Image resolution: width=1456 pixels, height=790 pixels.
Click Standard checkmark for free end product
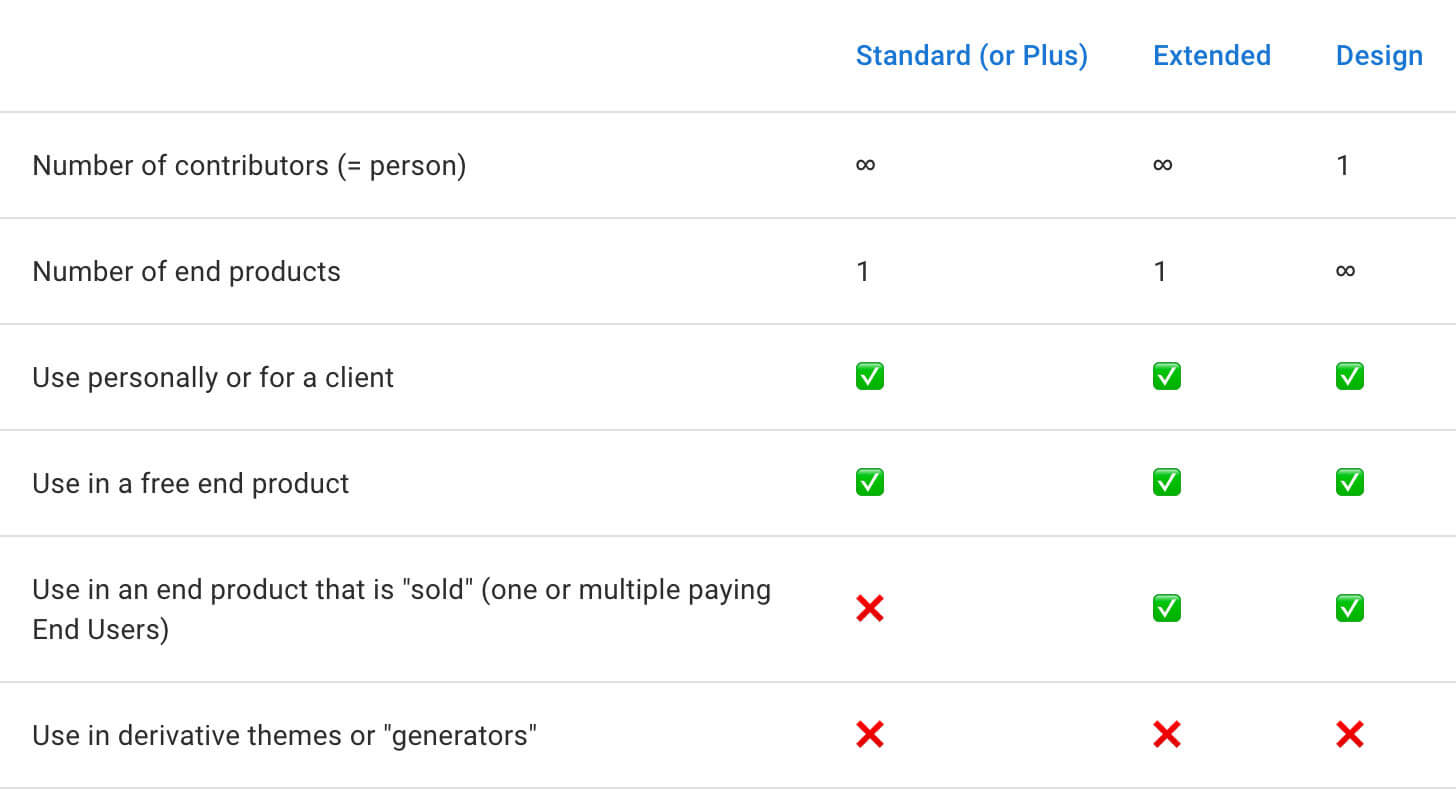(x=870, y=483)
